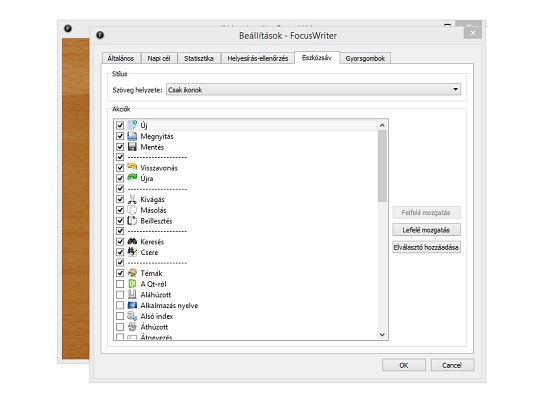Enable the A Qt-ről checkbox

tap(120, 284)
